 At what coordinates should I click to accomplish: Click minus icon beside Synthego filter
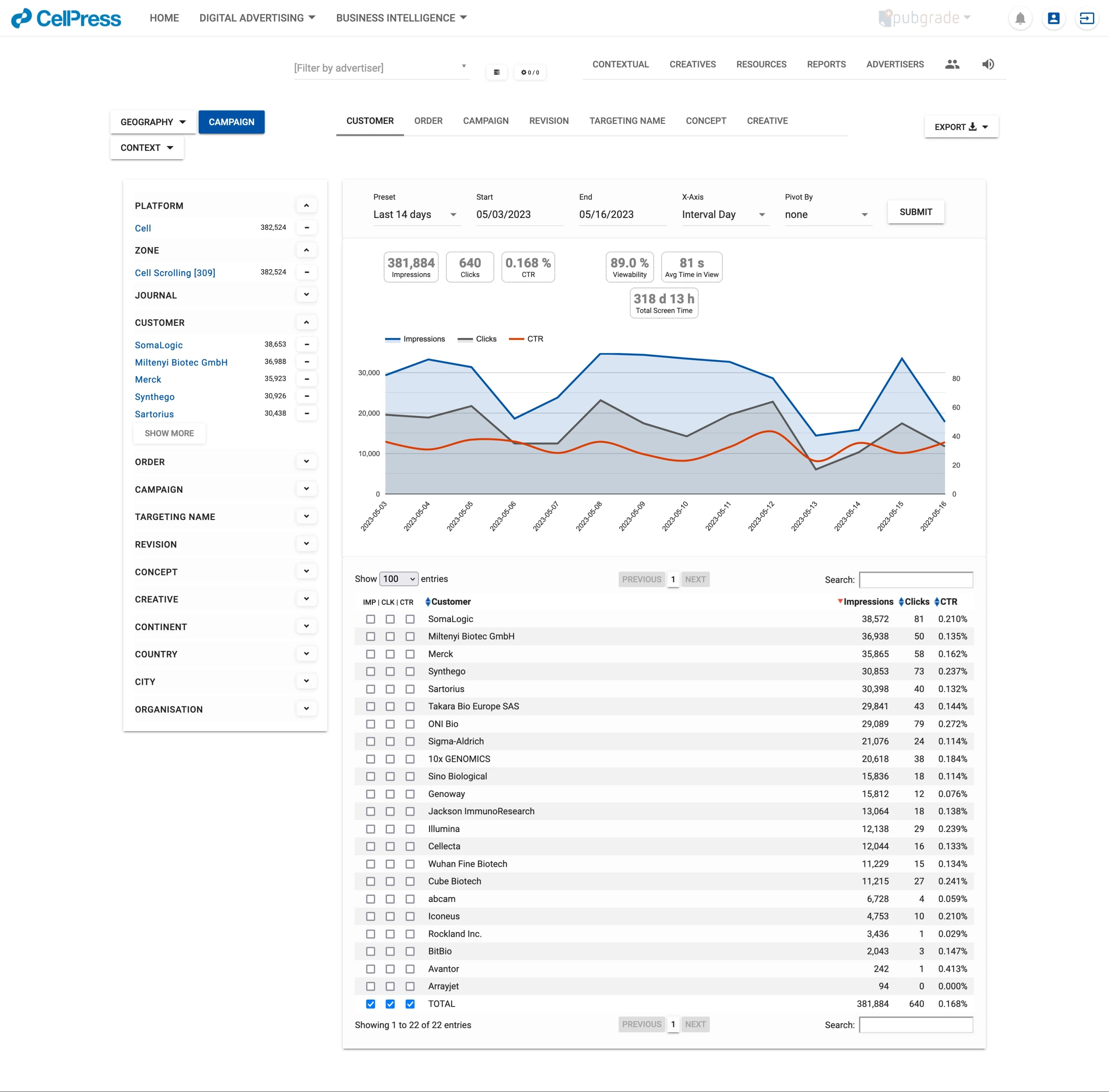[x=307, y=396]
